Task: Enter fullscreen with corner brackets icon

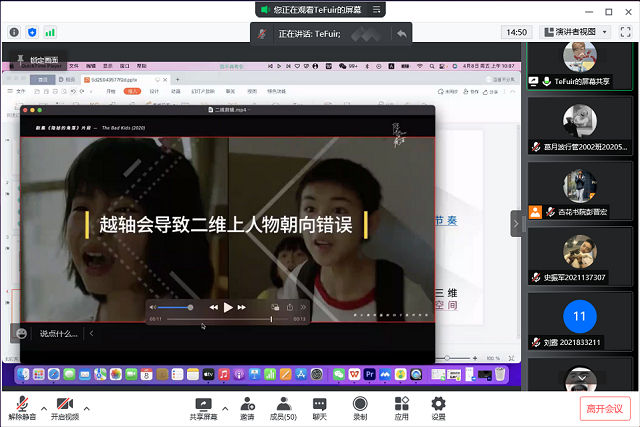Action: (x=625, y=32)
